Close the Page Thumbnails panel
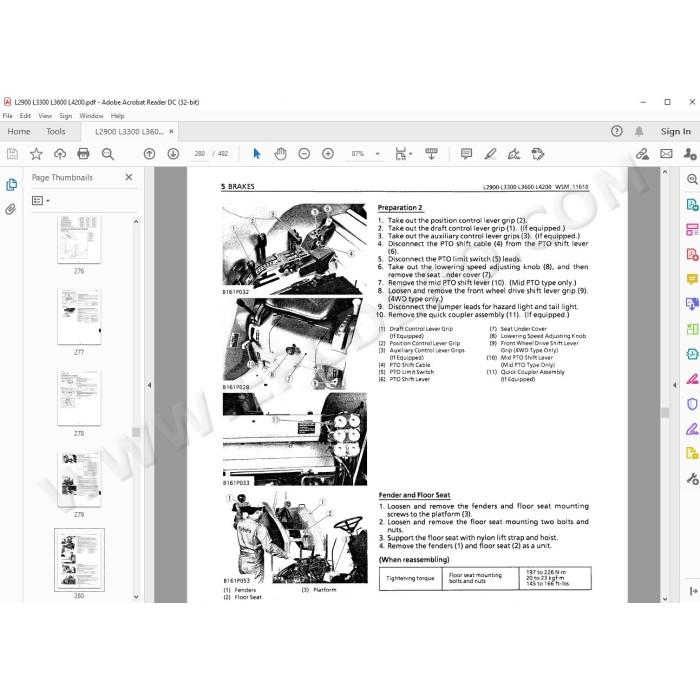Screen dimensions: 700x700 129,177
